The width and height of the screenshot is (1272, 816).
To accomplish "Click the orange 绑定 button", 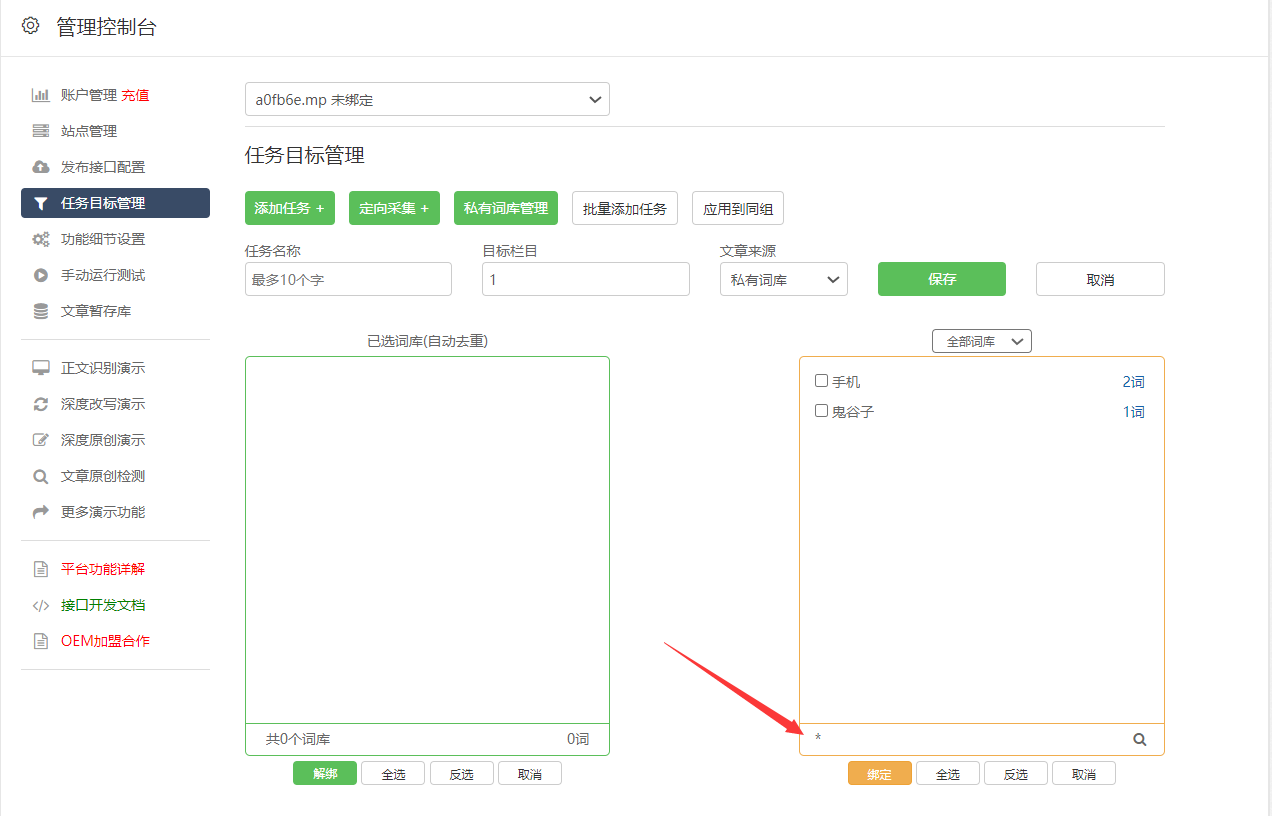I will (879, 774).
